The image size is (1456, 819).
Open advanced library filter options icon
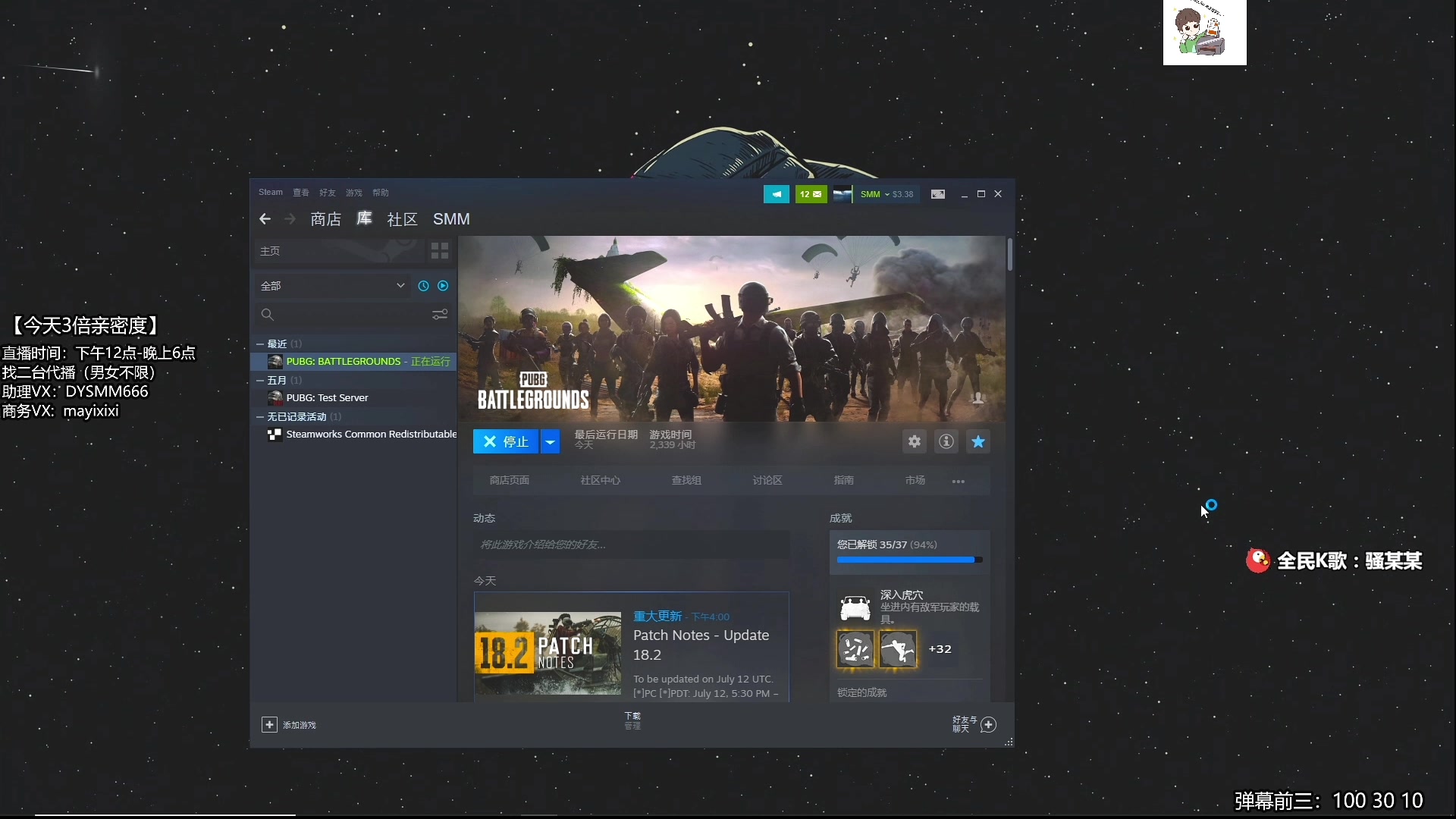coord(440,314)
